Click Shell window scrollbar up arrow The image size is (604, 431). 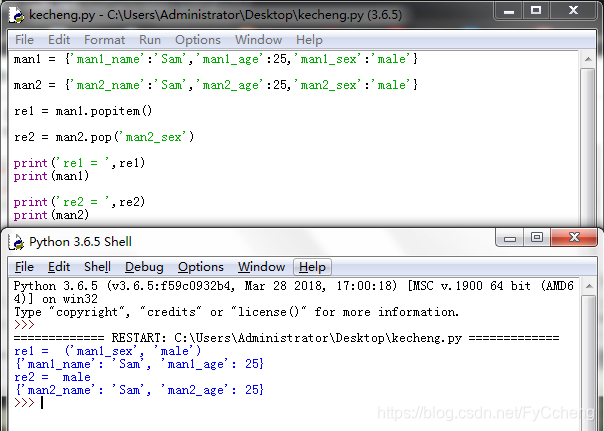pyautogui.click(x=589, y=286)
